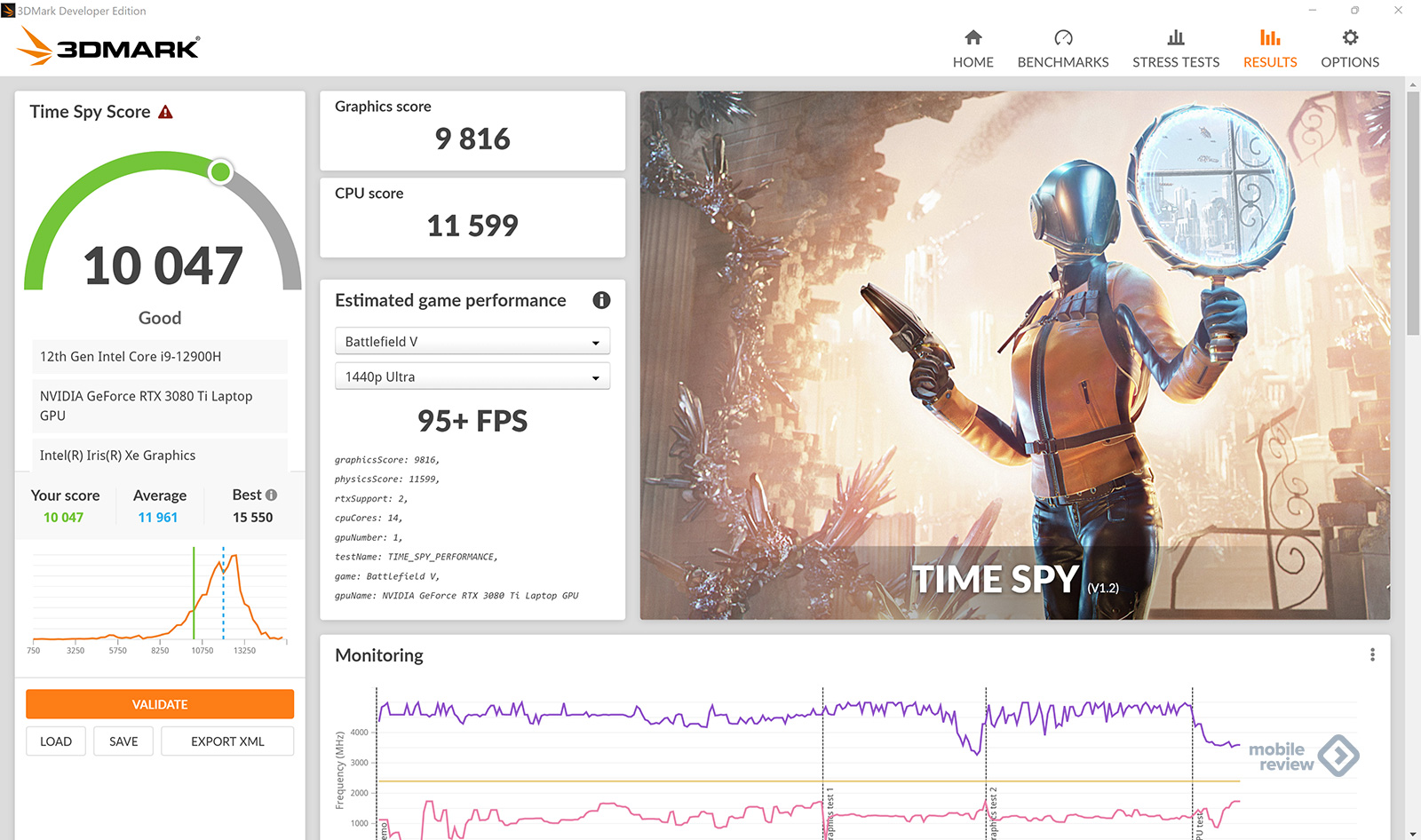Select the RESULTS menu label
1421x840 pixels.
1270,62
